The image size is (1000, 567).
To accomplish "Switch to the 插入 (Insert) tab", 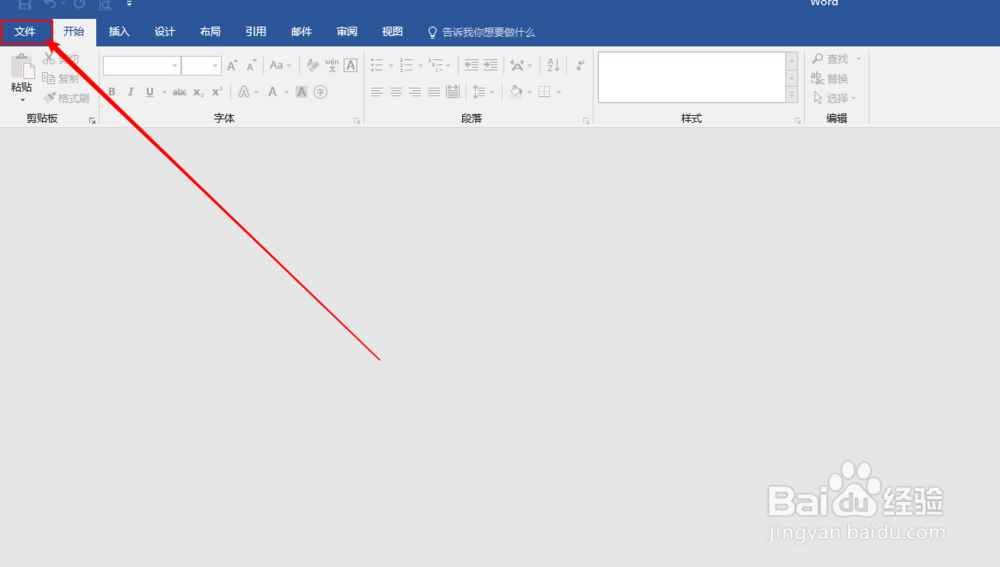I will (119, 32).
